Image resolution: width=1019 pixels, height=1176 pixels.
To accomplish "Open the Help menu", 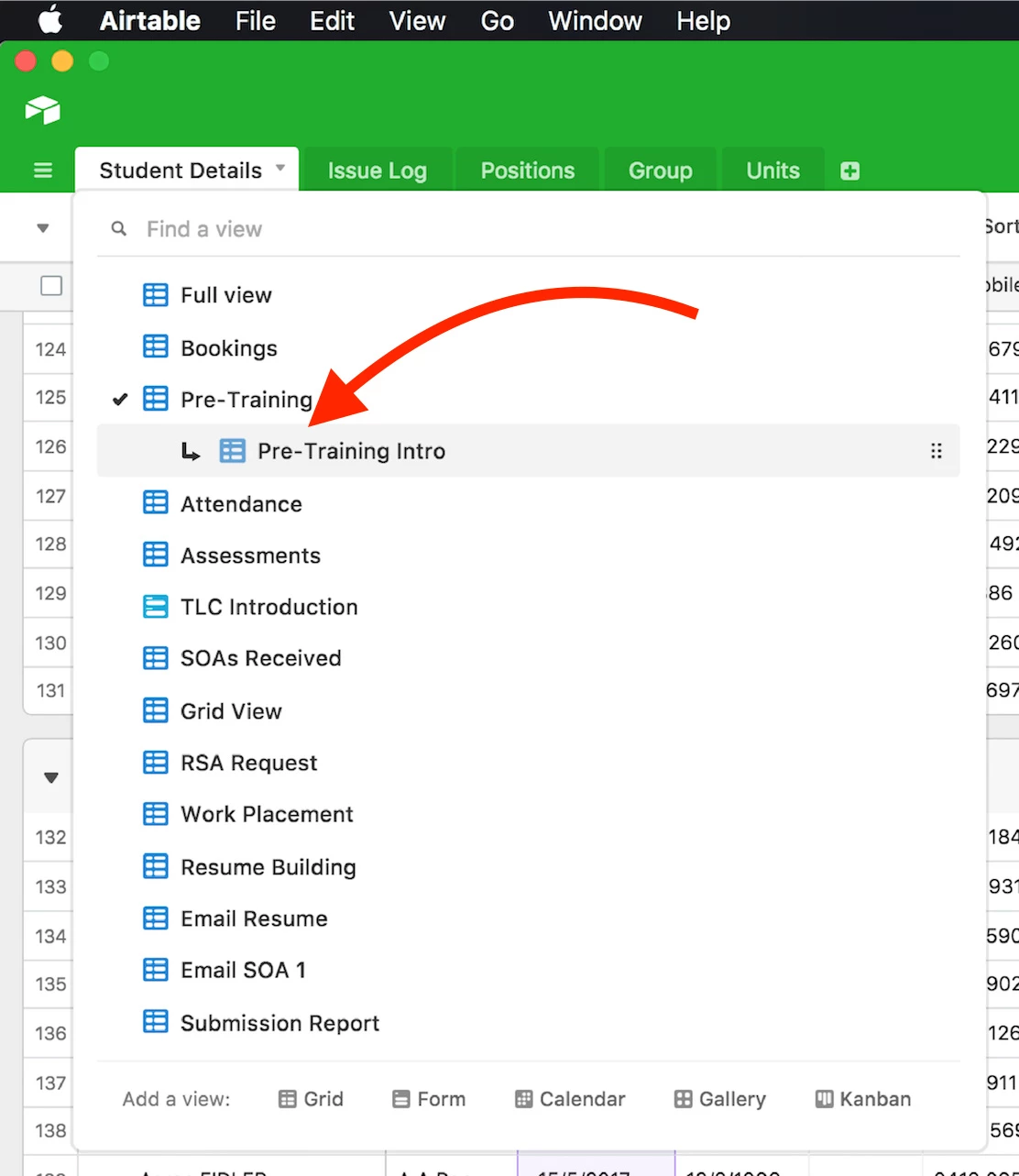I will tap(703, 20).
